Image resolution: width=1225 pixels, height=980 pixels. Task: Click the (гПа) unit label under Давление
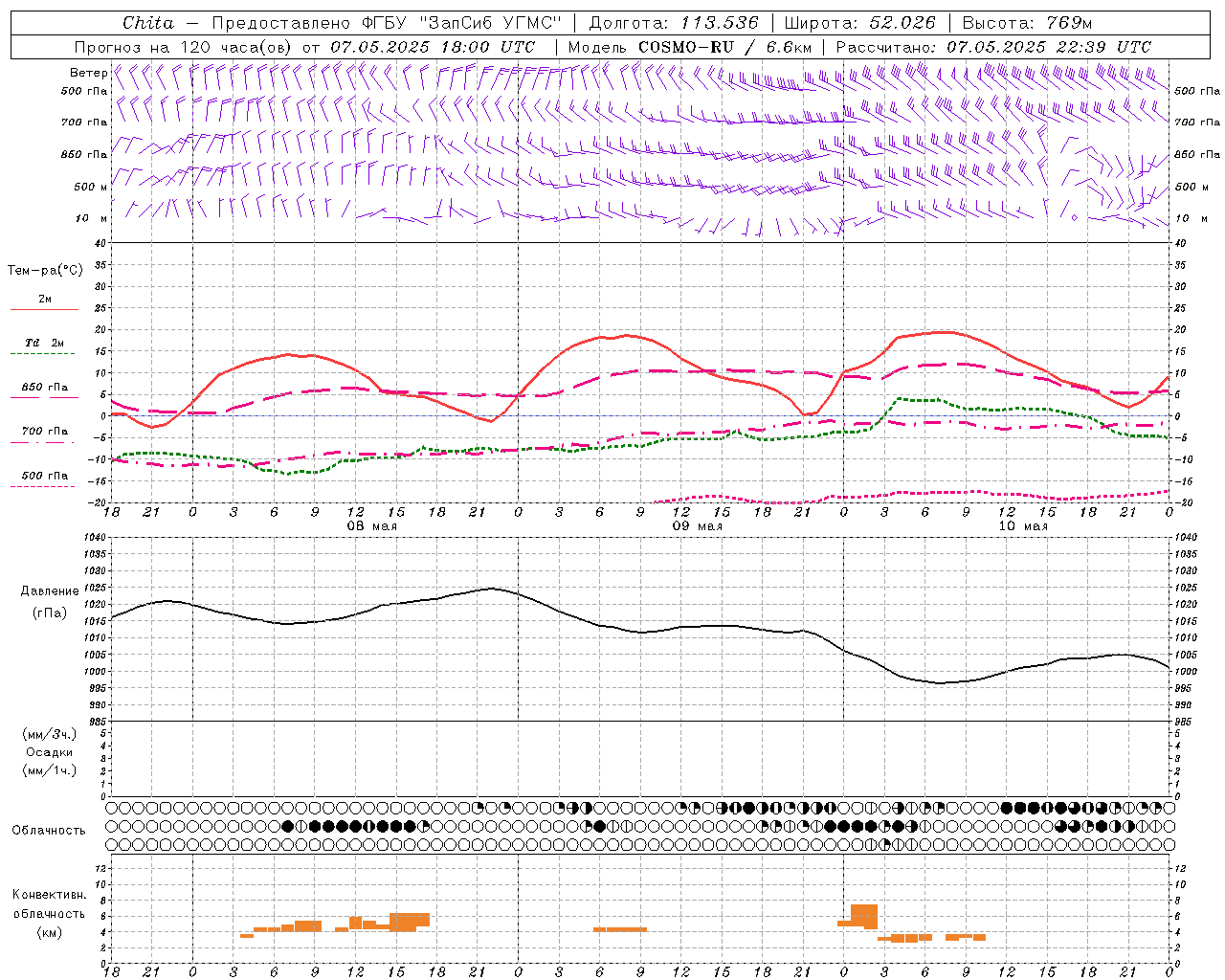point(50,613)
